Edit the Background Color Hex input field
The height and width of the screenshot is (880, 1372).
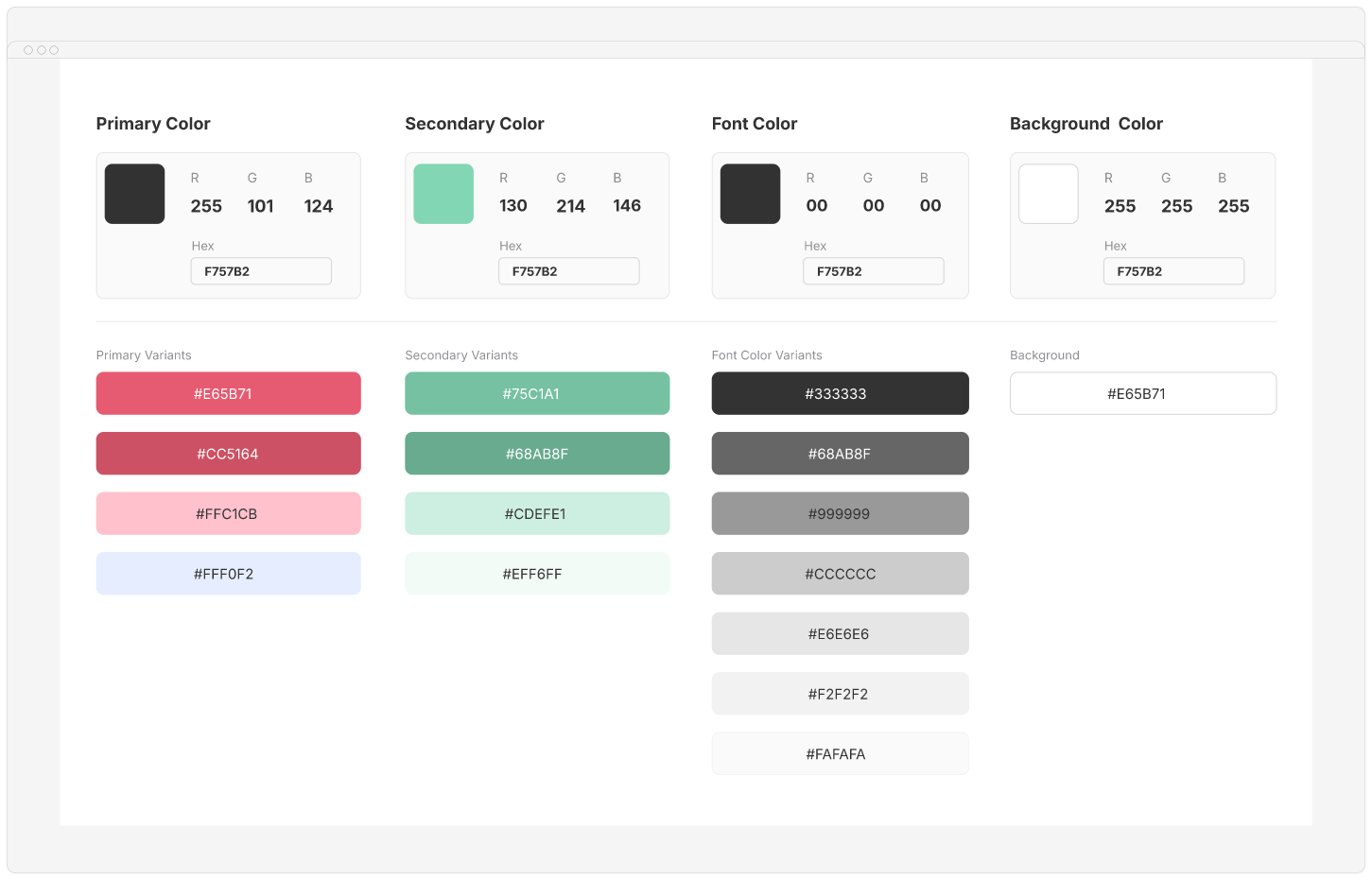coord(1173,271)
